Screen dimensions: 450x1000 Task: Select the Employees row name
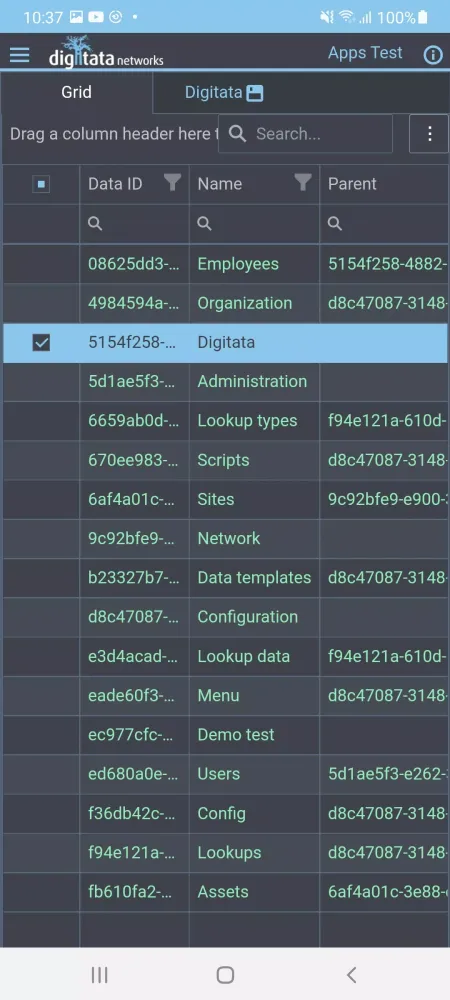238,264
